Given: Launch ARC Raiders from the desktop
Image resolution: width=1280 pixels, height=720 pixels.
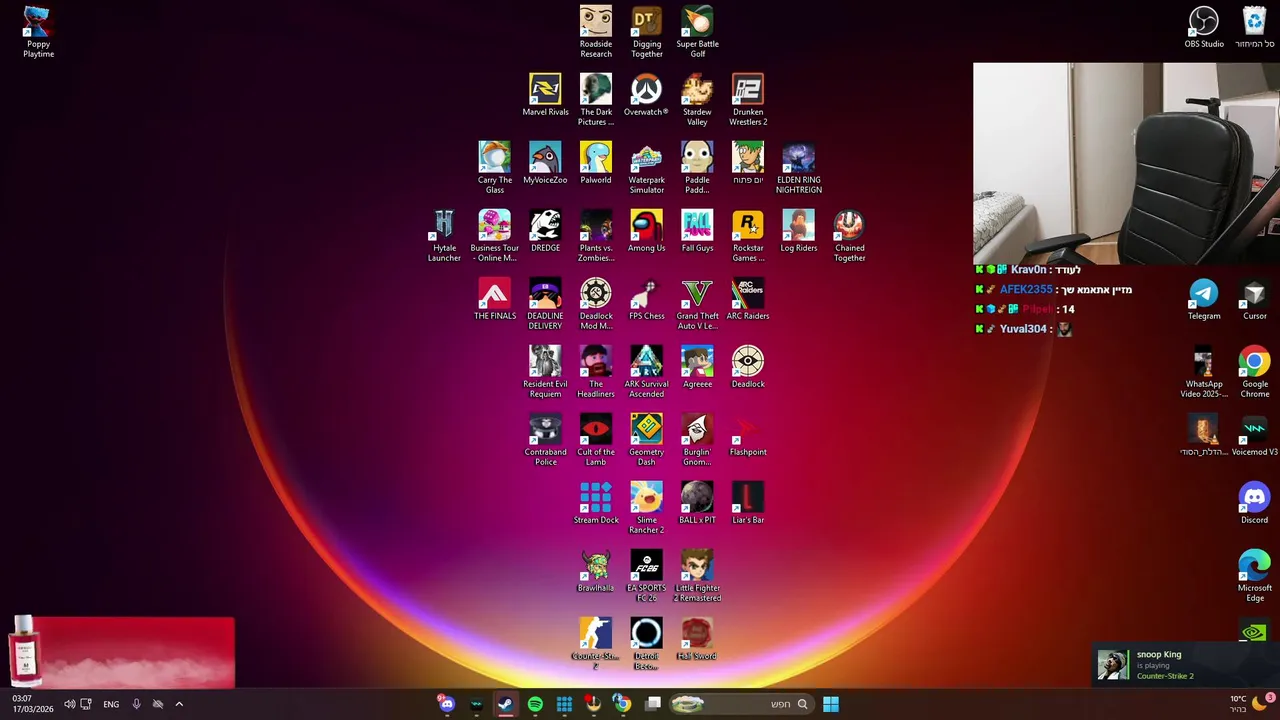Looking at the screenshot, I should pos(748,299).
